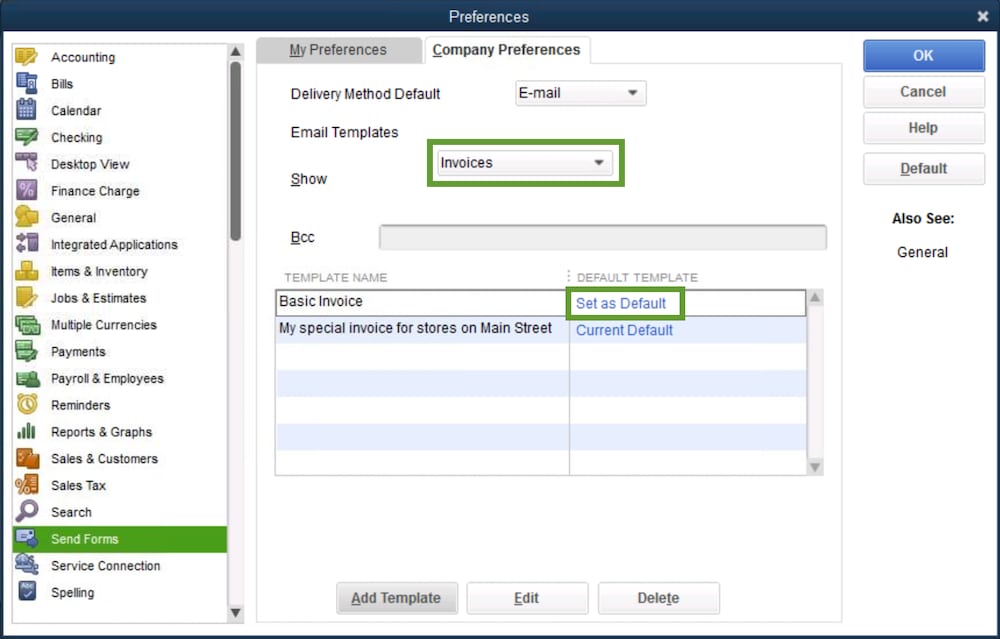Open the Show Invoices dropdown

(525, 163)
